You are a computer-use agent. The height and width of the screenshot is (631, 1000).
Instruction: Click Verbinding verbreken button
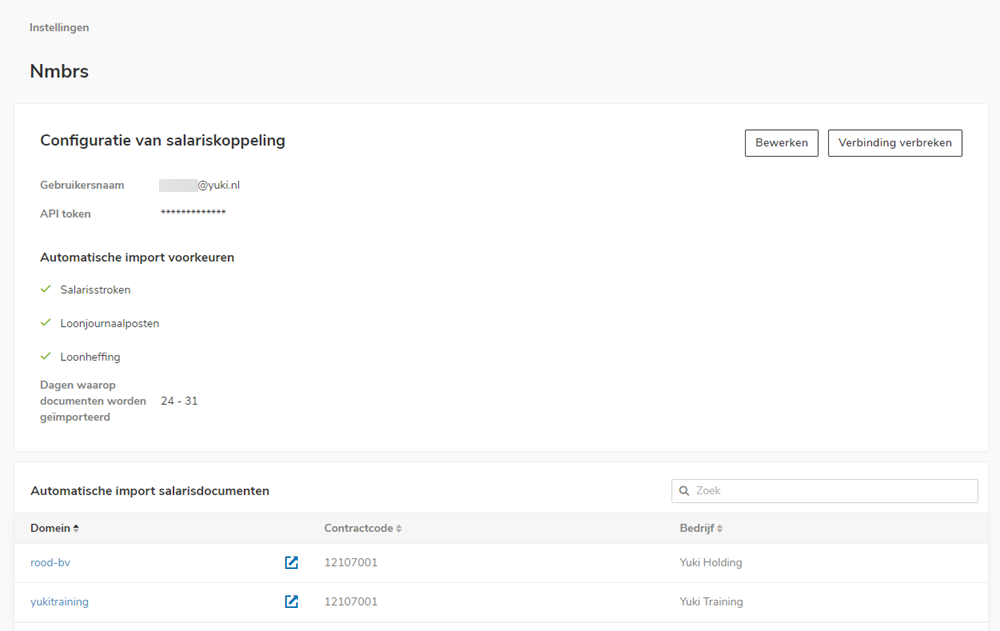coord(895,143)
